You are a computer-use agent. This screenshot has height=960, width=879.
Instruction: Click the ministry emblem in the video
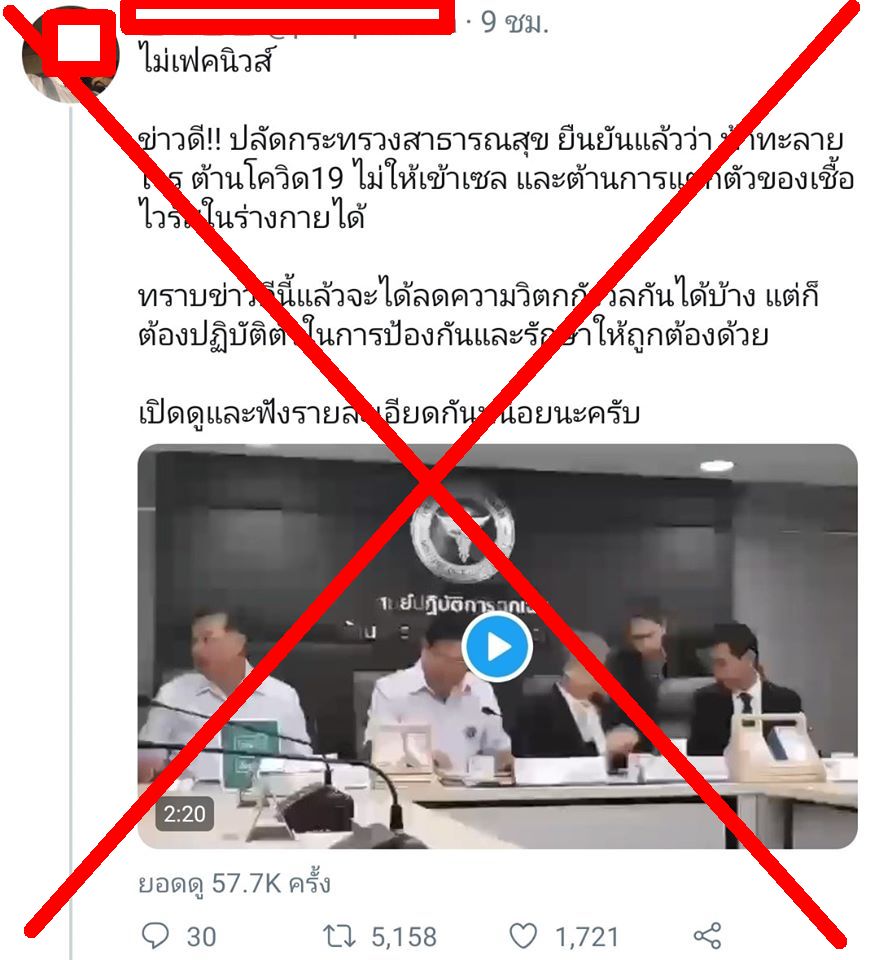(462, 536)
